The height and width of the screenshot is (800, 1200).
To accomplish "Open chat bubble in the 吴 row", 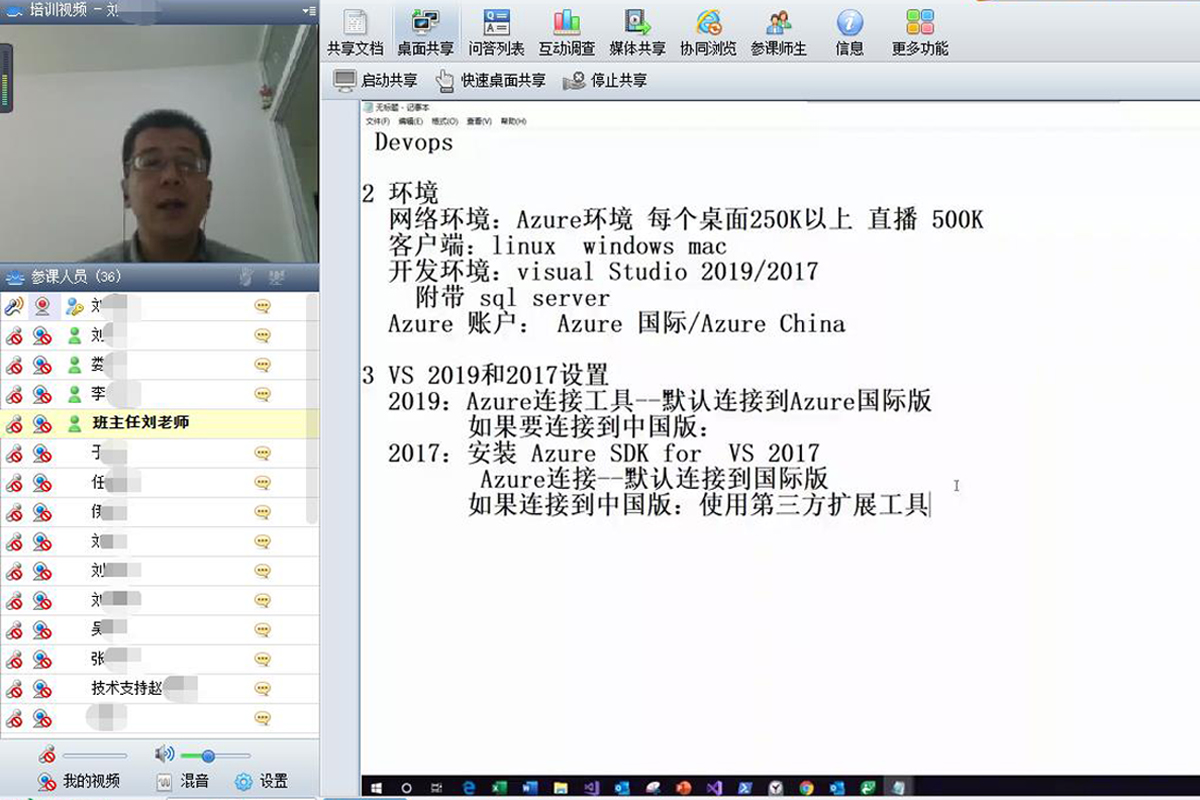I will coord(262,630).
